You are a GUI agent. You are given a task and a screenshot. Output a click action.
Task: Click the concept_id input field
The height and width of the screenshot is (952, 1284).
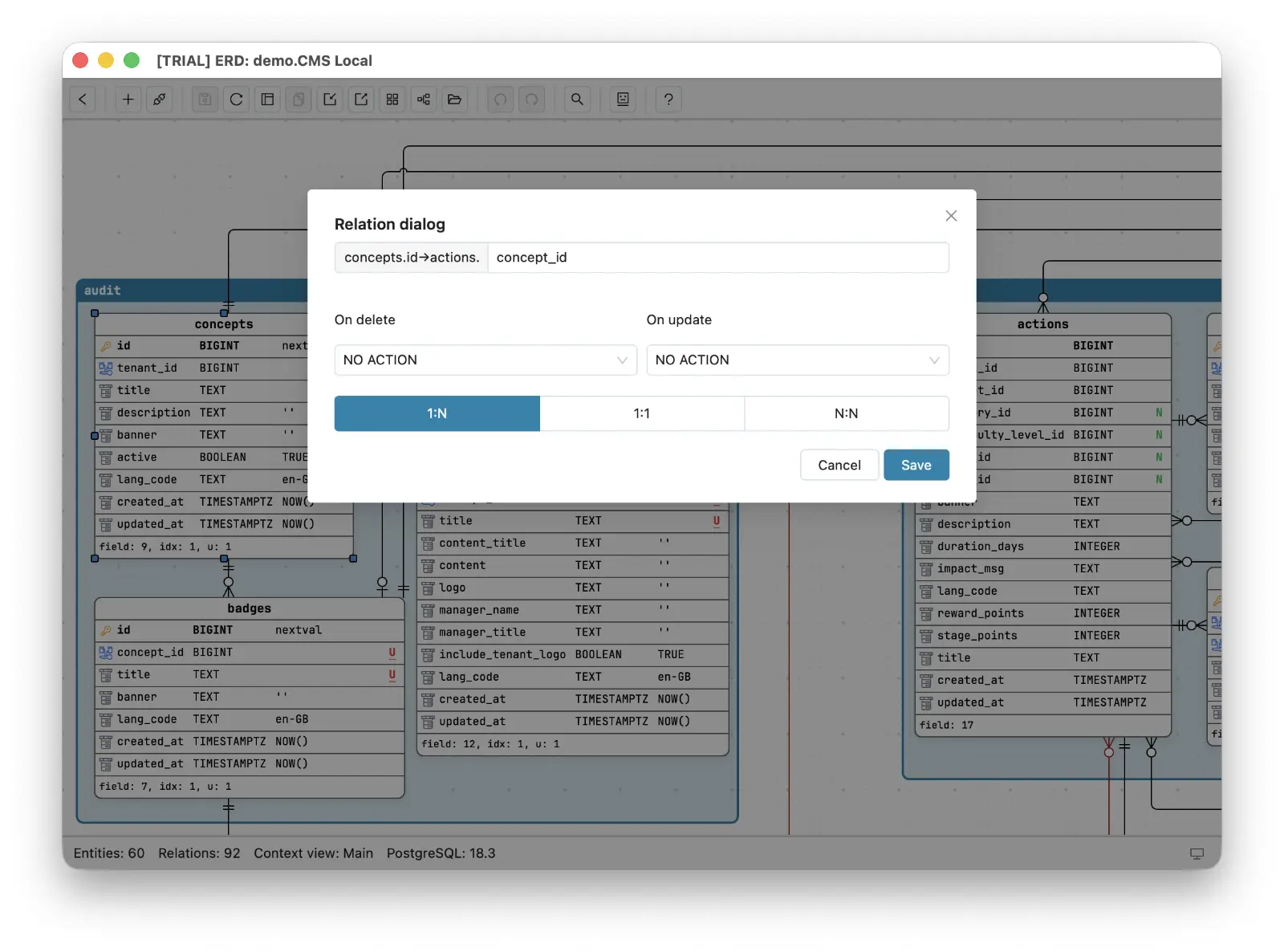coord(718,258)
